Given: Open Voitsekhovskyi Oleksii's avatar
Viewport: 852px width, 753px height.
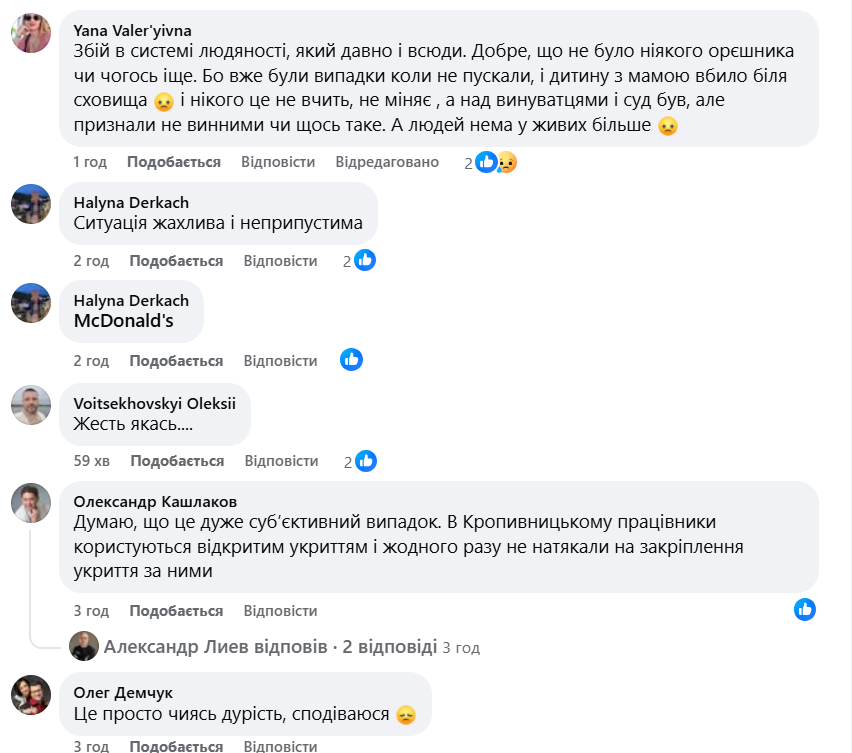Looking at the screenshot, I should [31, 404].
